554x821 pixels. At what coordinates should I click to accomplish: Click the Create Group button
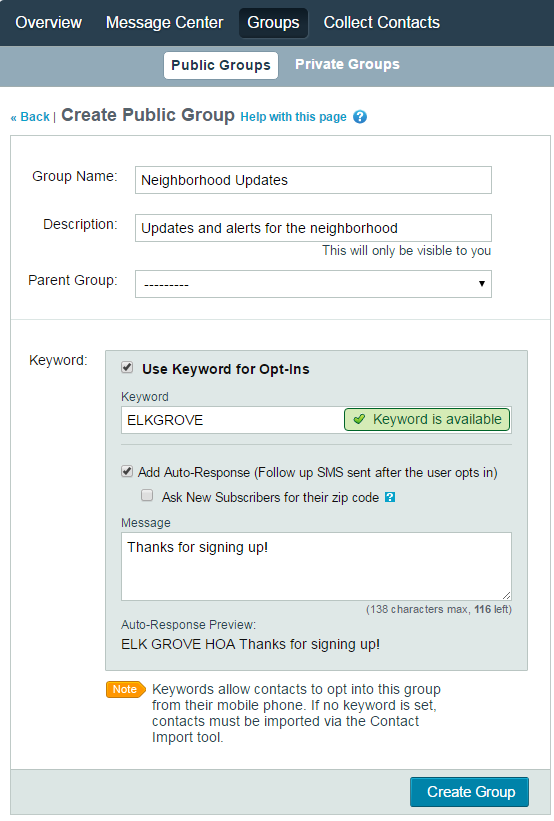point(469,792)
